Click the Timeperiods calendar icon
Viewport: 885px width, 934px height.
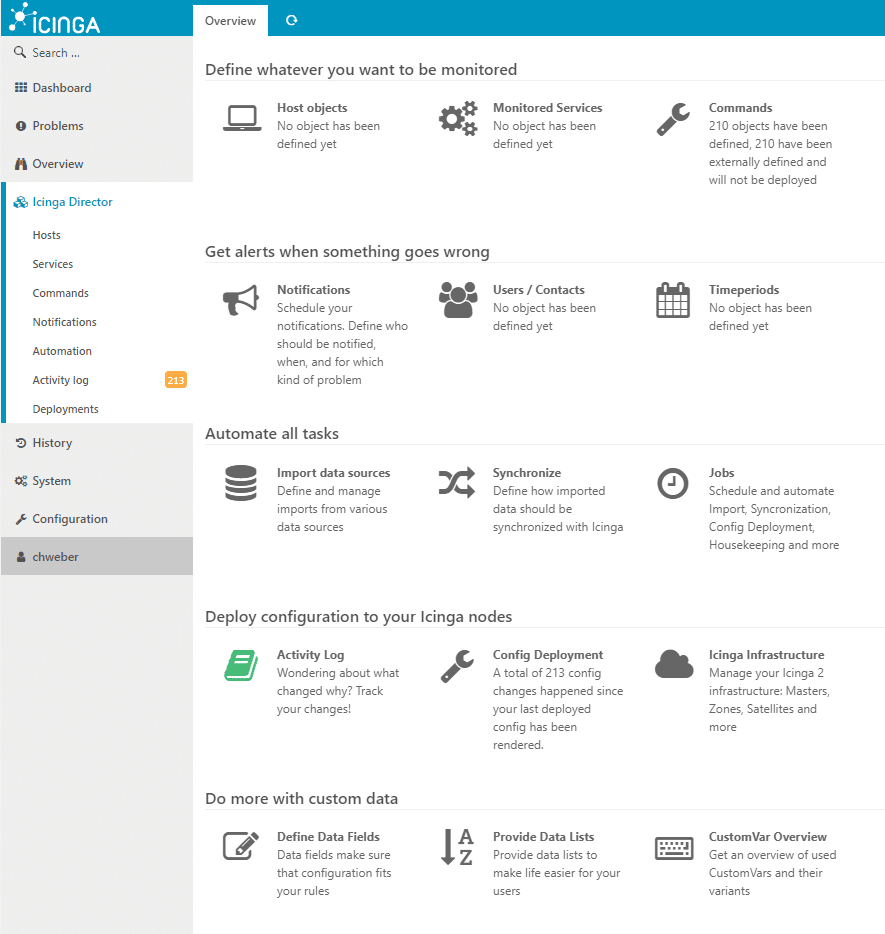click(673, 300)
